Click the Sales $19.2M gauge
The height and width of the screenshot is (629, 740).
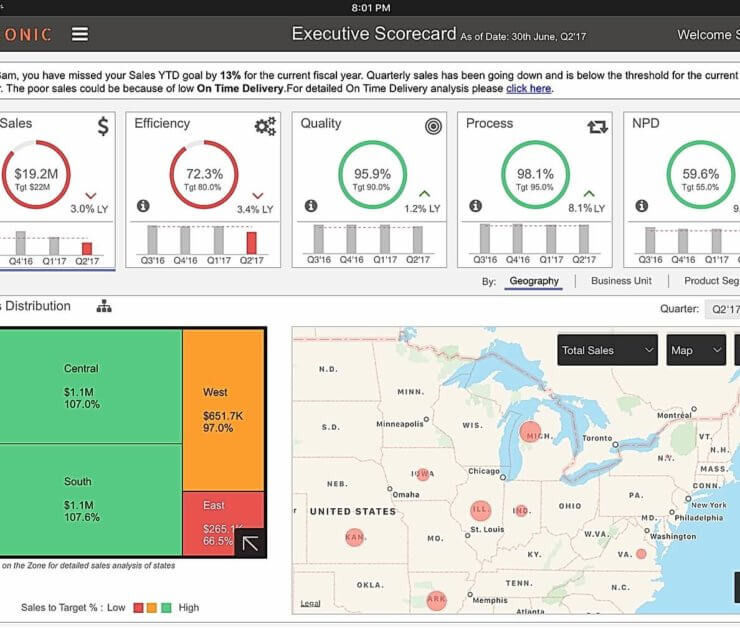pos(36,175)
